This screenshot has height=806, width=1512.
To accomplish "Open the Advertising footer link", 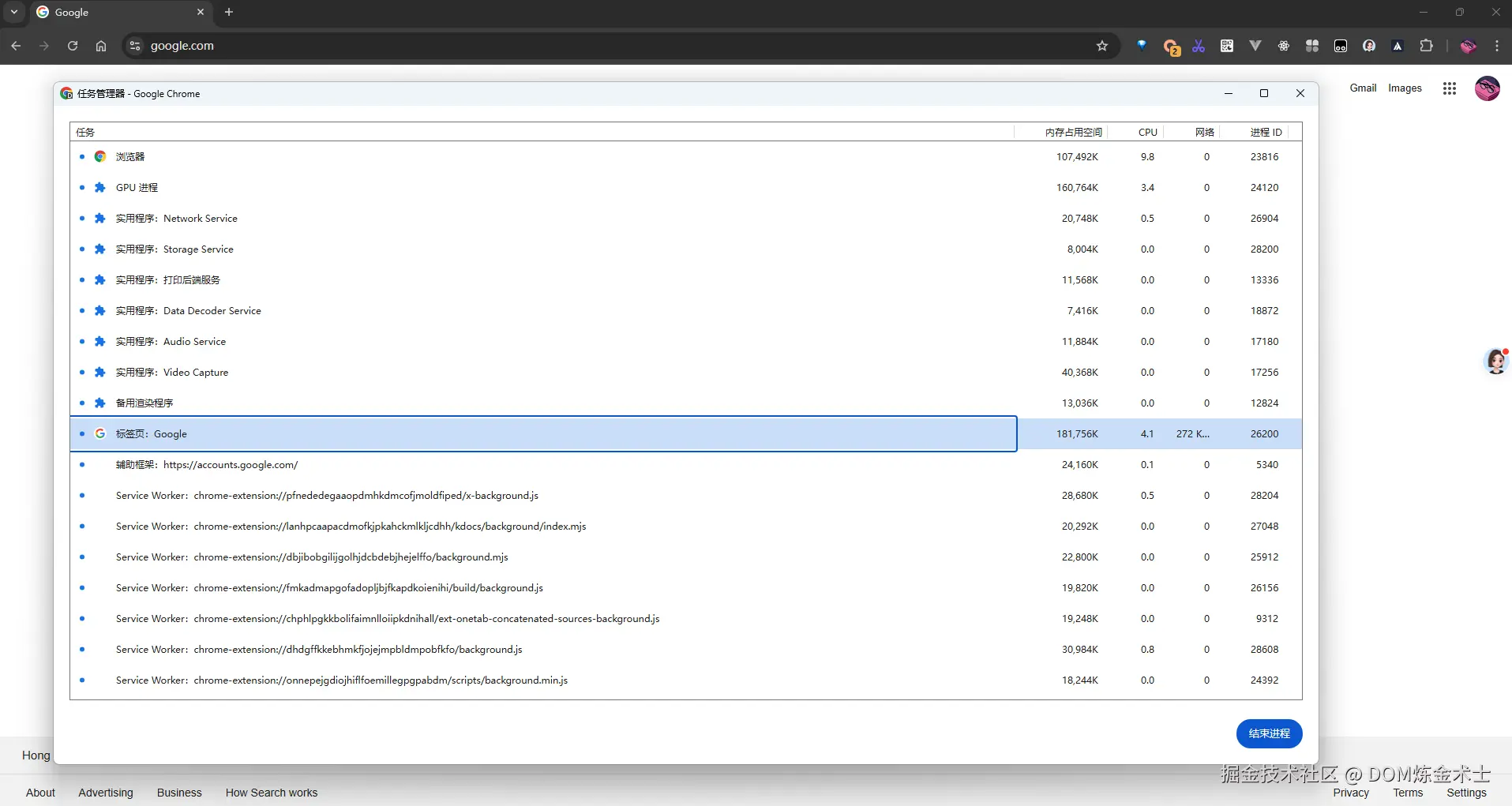I will 106,793.
